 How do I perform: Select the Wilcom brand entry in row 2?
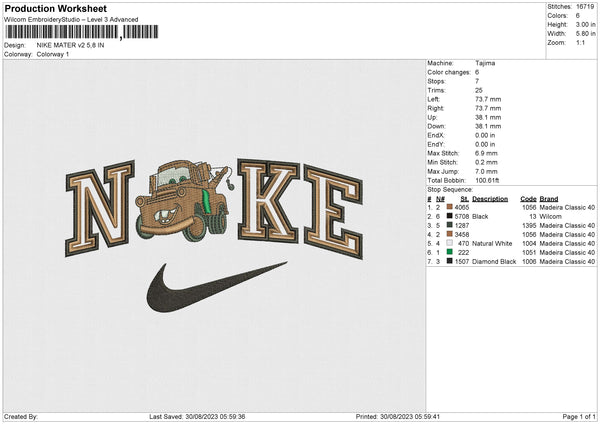pyautogui.click(x=550, y=217)
